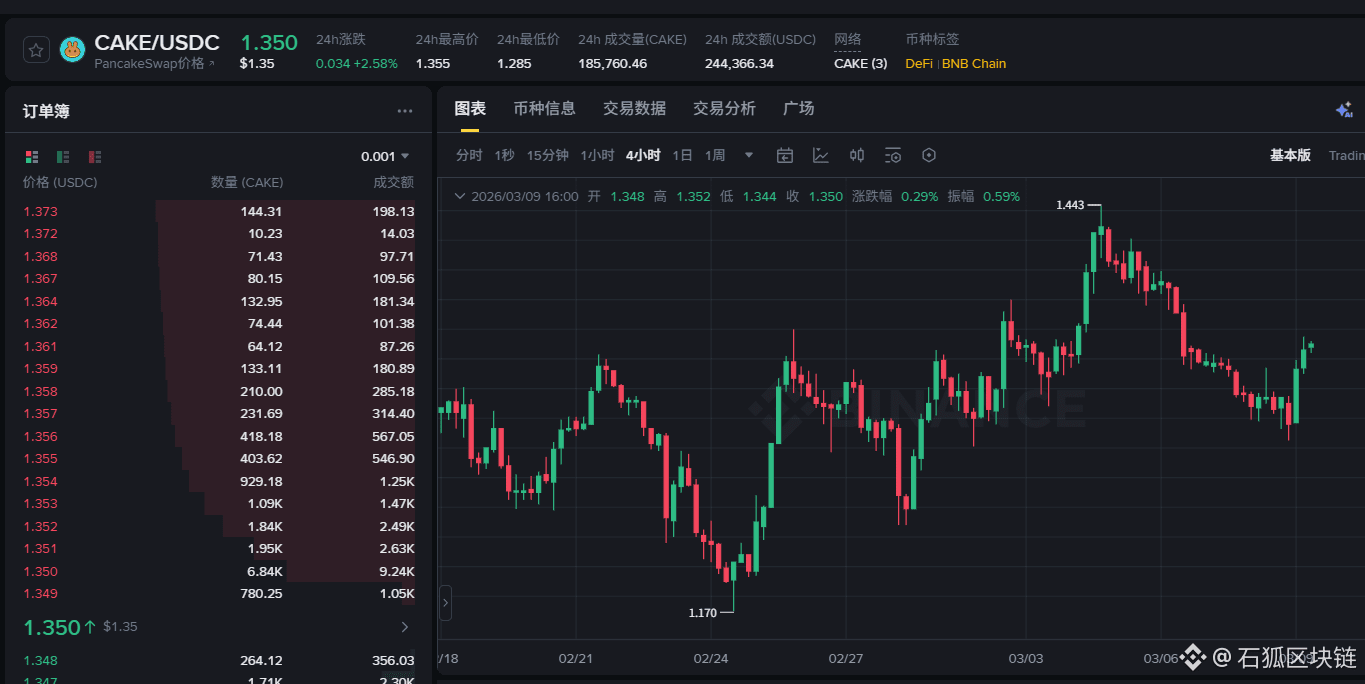Add CAKE/USDC to favorites with the star
The height and width of the screenshot is (684, 1365).
coord(36,50)
